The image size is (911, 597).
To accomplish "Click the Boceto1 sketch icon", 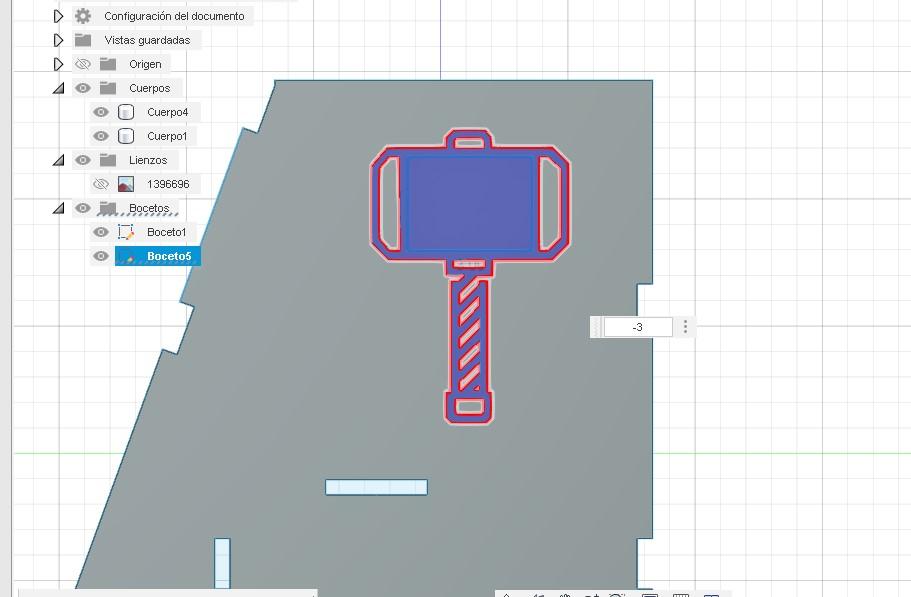I will coord(126,232).
